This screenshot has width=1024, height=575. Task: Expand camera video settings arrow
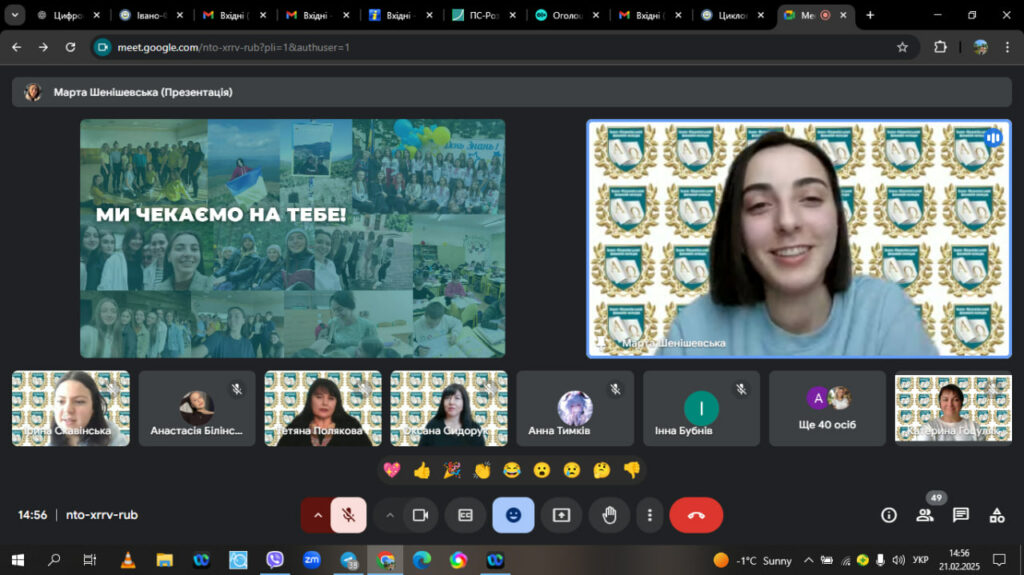[x=389, y=515]
